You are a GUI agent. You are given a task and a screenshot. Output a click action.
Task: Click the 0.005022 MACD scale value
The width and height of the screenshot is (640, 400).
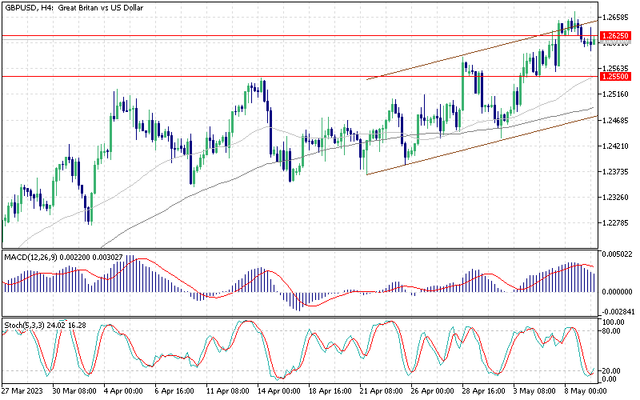pyautogui.click(x=616, y=256)
